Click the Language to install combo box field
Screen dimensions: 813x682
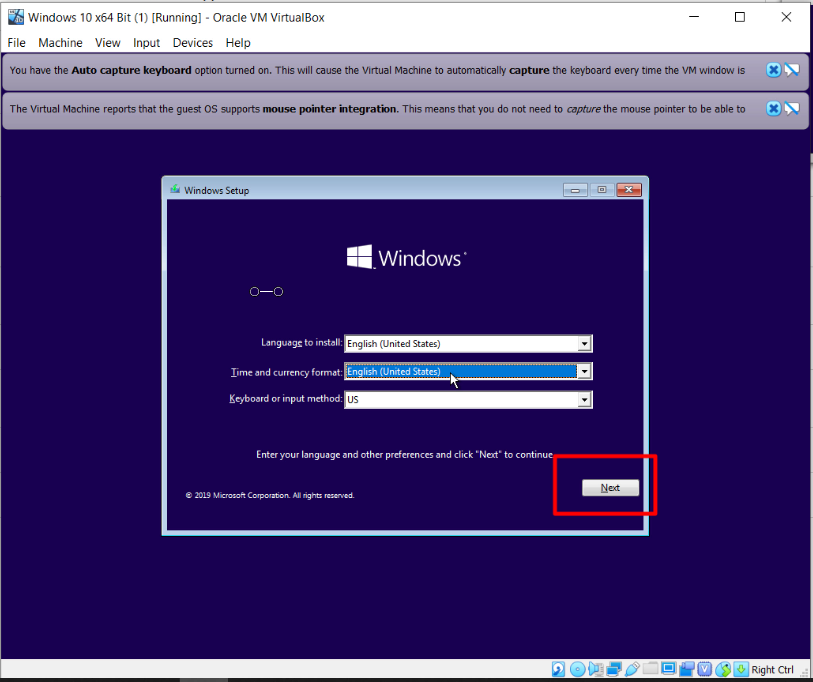468,343
